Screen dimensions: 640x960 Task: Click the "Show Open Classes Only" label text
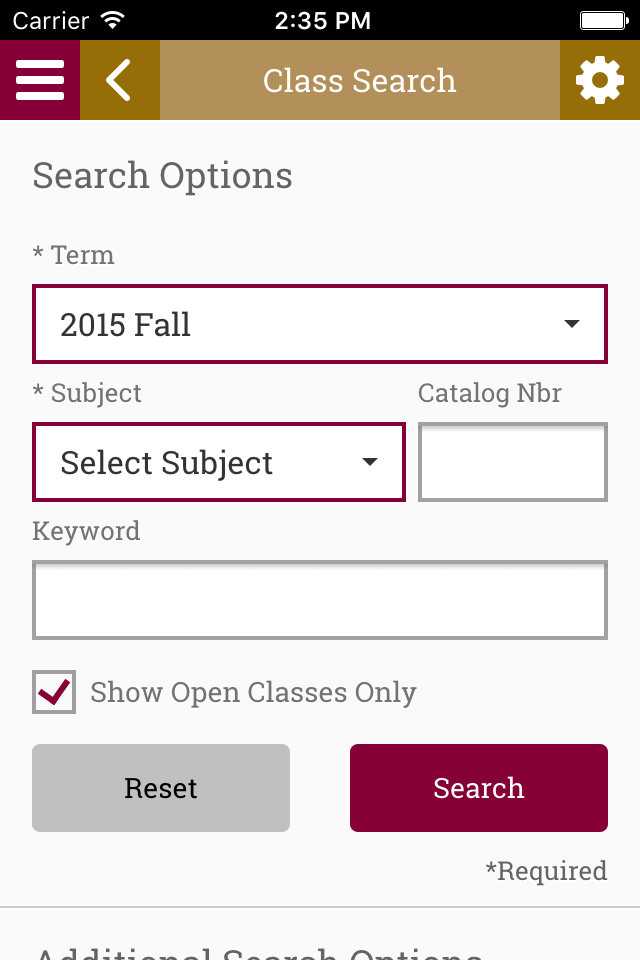(x=253, y=693)
